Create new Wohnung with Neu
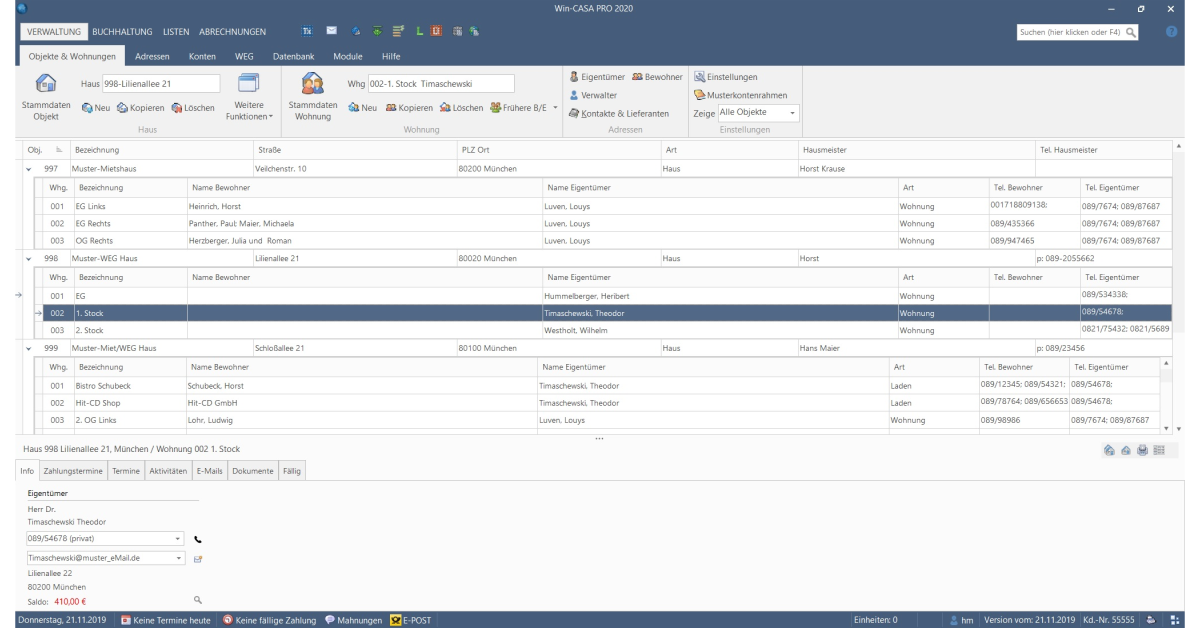This screenshot has width=1200, height=628. pos(361,107)
